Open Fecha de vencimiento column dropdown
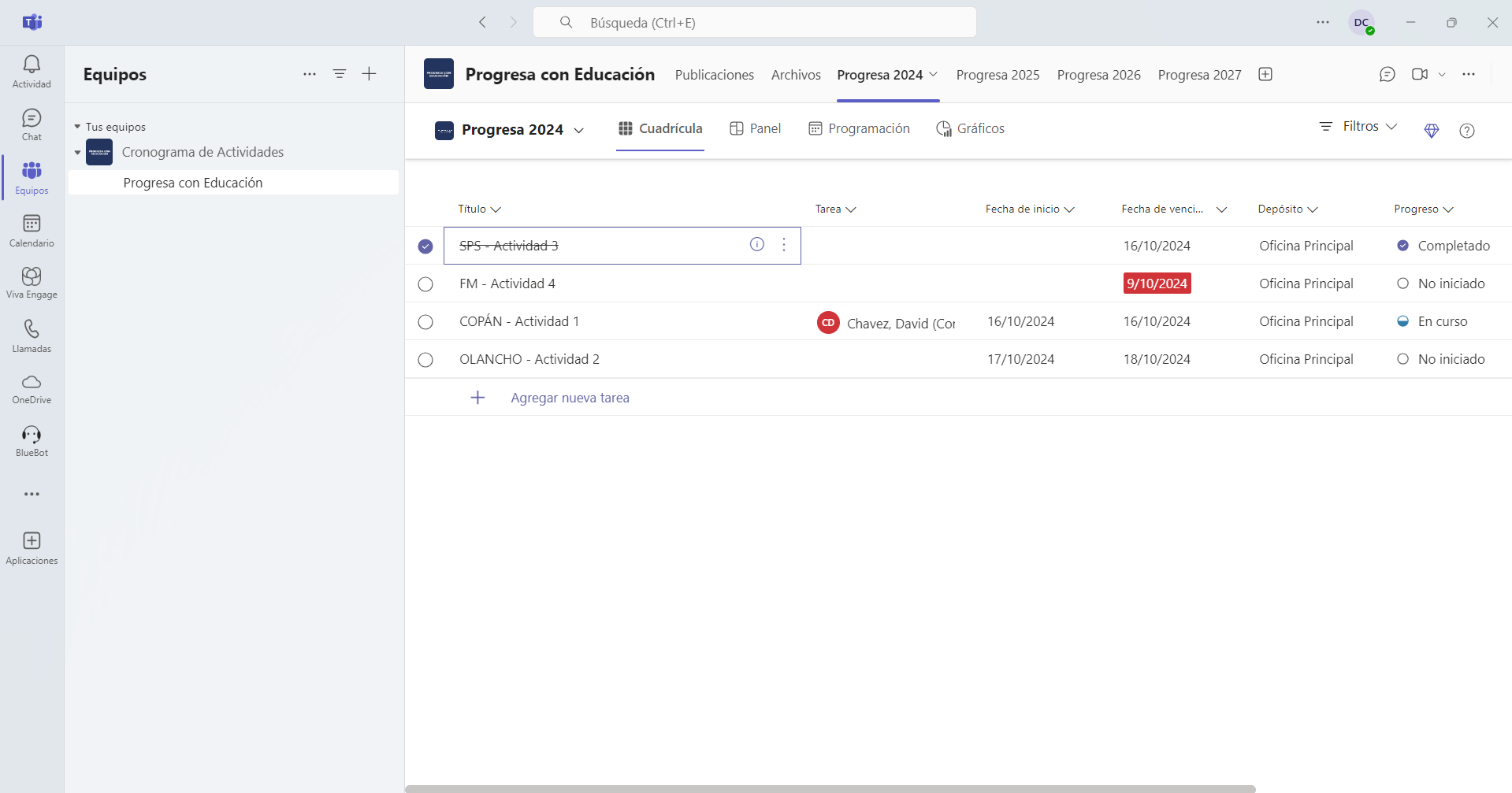Viewport: 1512px width, 793px height. click(1221, 209)
